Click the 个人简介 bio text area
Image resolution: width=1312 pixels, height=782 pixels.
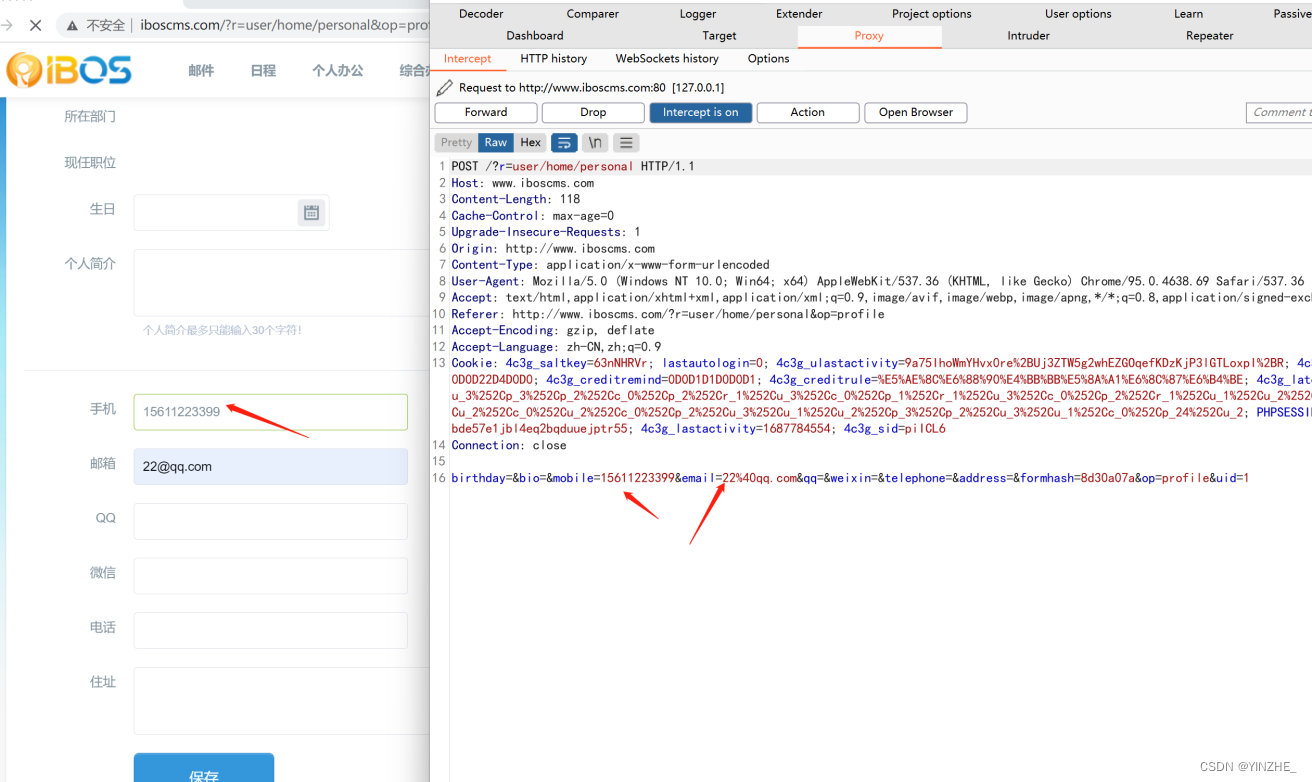[x=282, y=283]
